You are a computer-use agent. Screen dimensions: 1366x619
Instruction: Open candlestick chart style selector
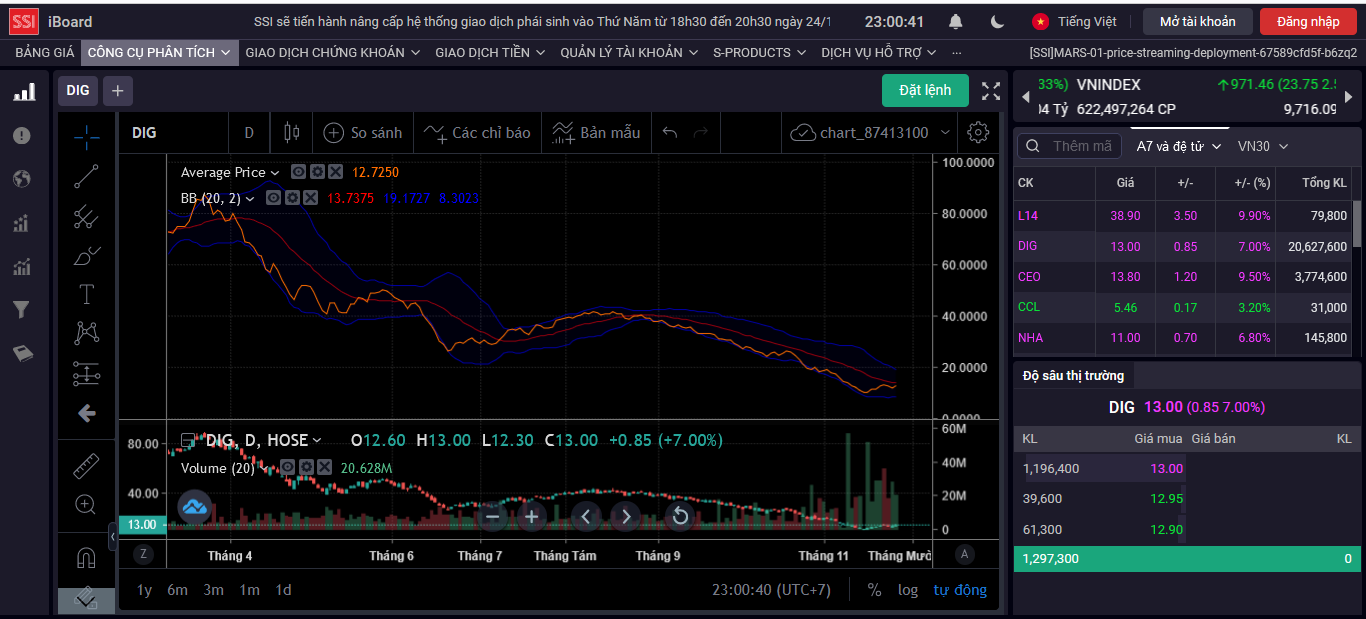(292, 132)
